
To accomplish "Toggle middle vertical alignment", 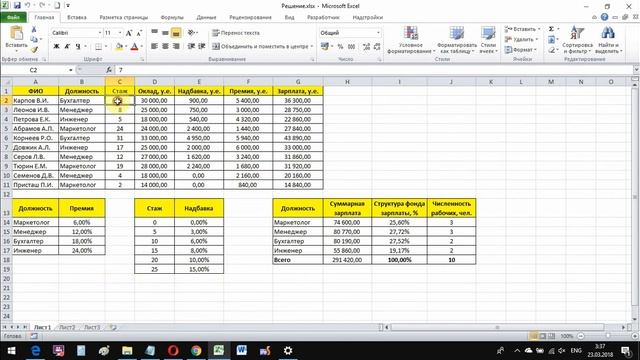I will pyautogui.click(x=165, y=32).
